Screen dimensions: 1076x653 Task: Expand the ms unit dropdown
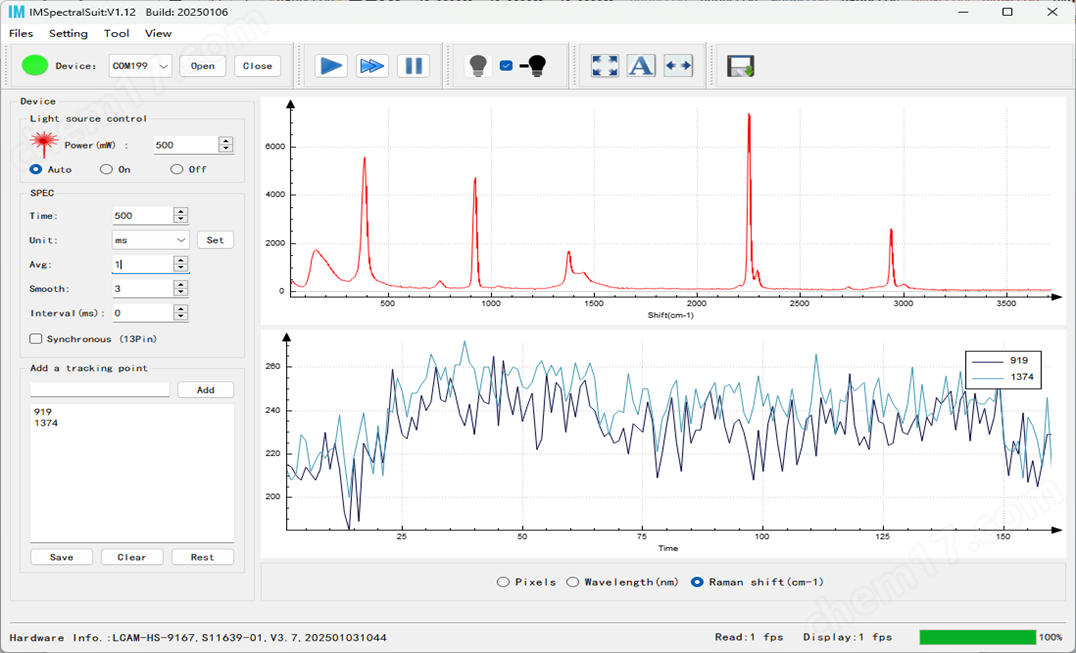(150, 240)
